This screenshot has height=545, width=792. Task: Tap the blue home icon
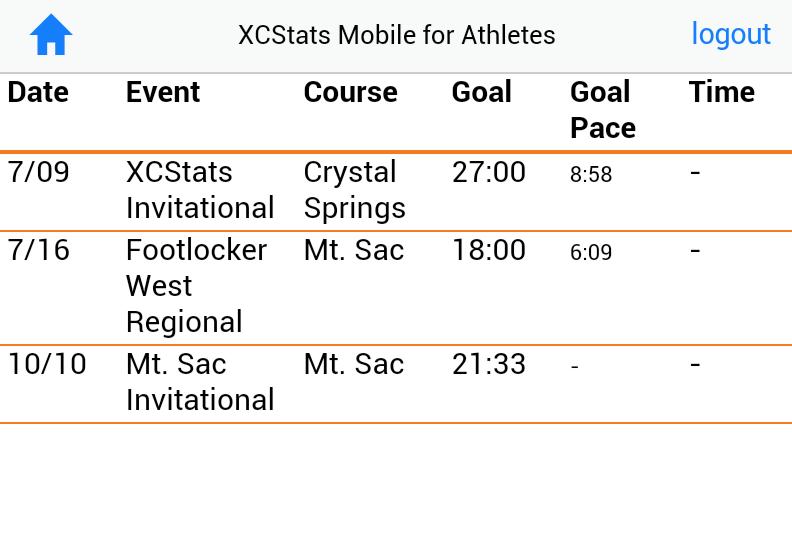click(x=51, y=35)
